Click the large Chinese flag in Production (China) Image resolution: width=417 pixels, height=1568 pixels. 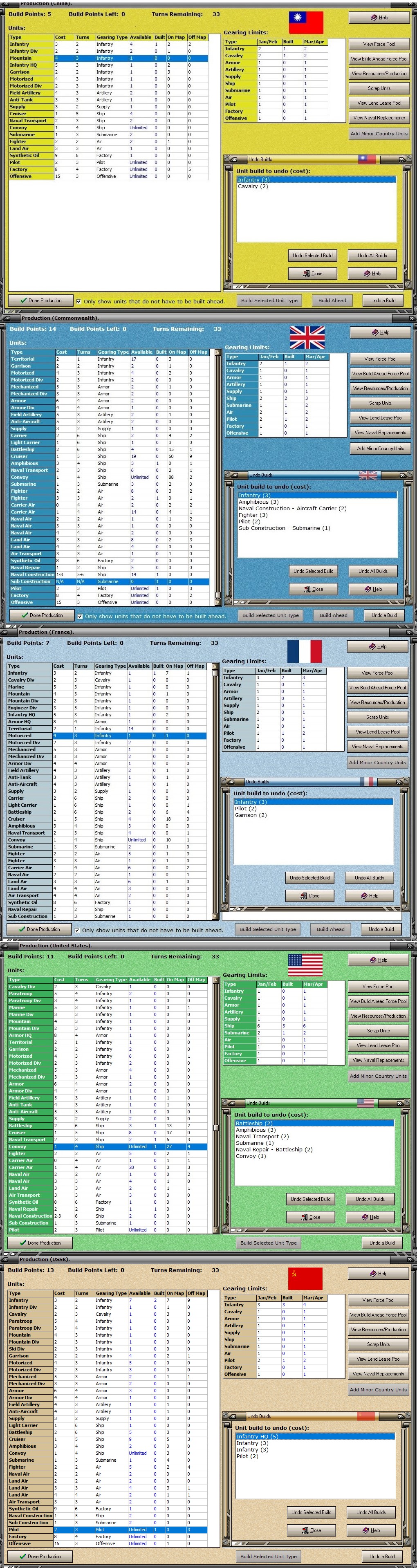point(306,22)
